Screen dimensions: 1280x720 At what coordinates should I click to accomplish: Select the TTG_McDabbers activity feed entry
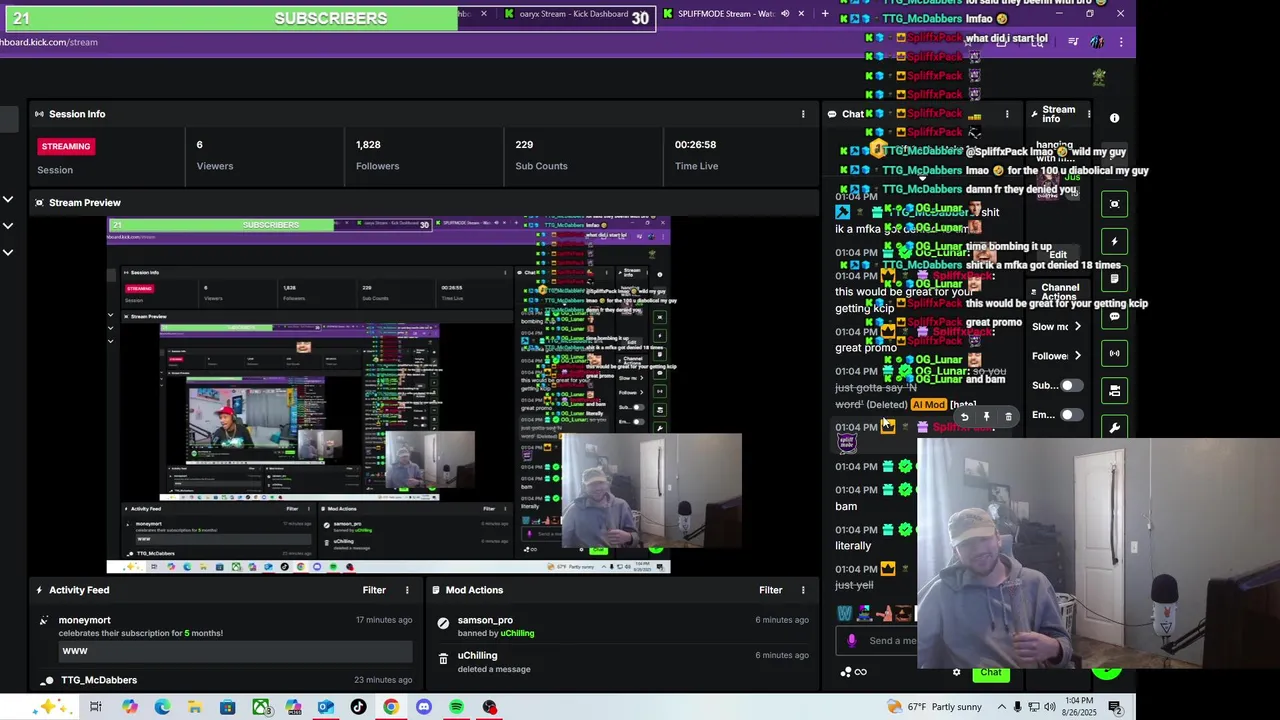[225, 680]
